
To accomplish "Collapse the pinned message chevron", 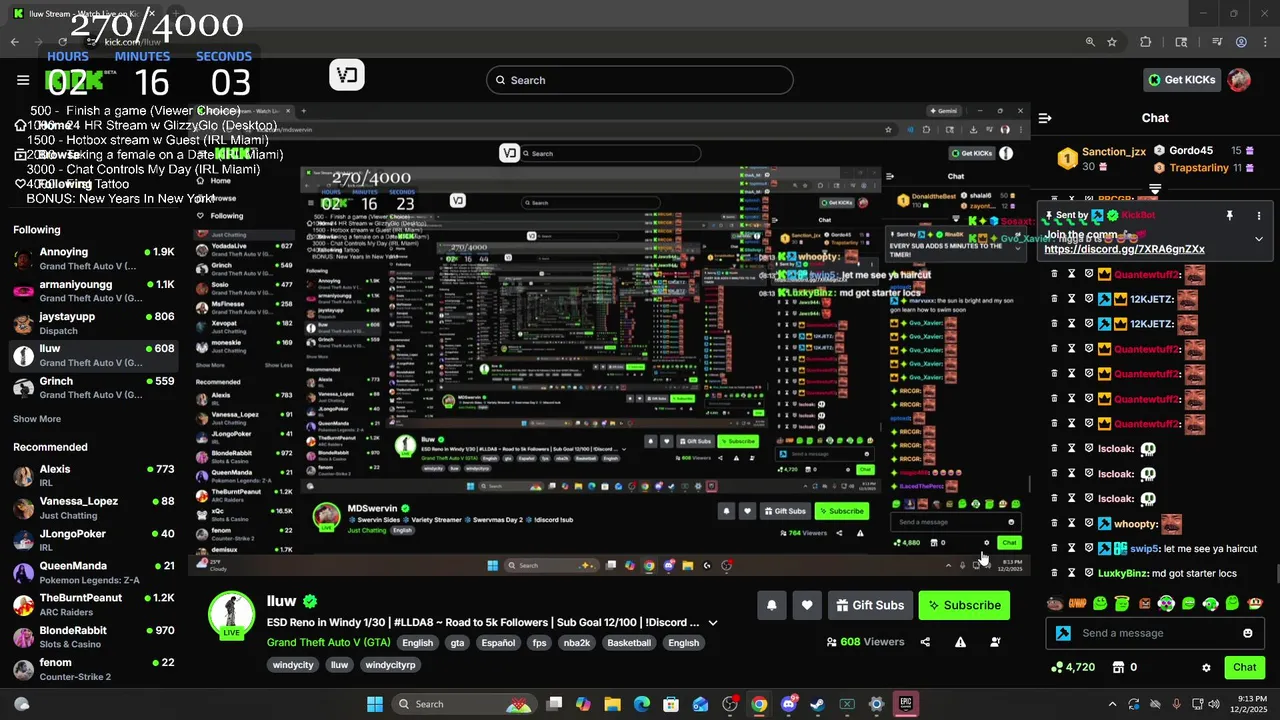I will point(1259,239).
